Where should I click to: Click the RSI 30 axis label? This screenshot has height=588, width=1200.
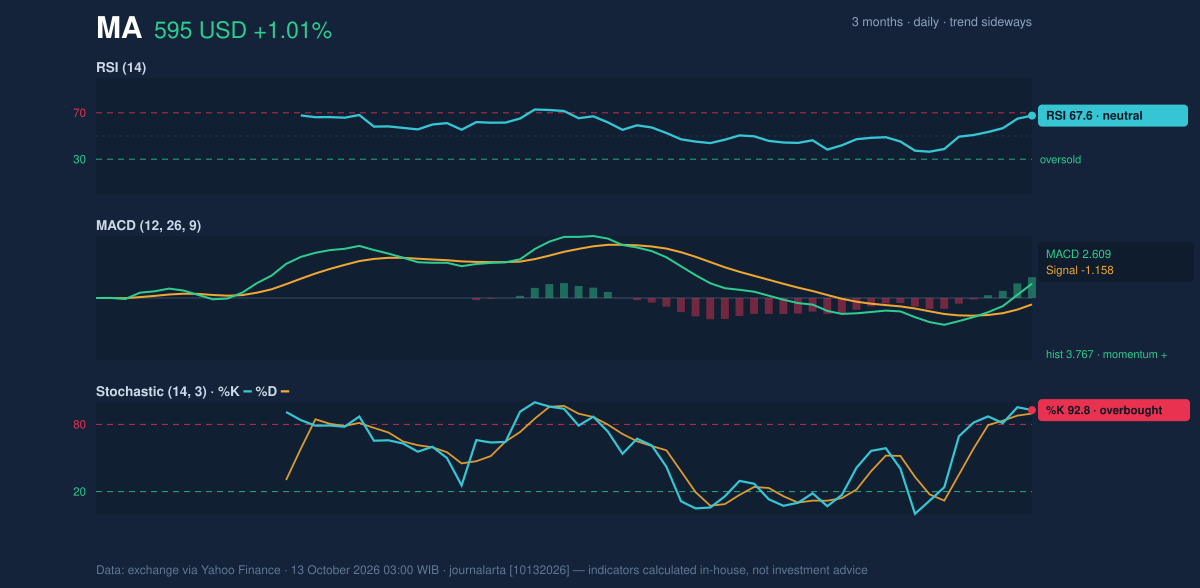pyautogui.click(x=79, y=159)
